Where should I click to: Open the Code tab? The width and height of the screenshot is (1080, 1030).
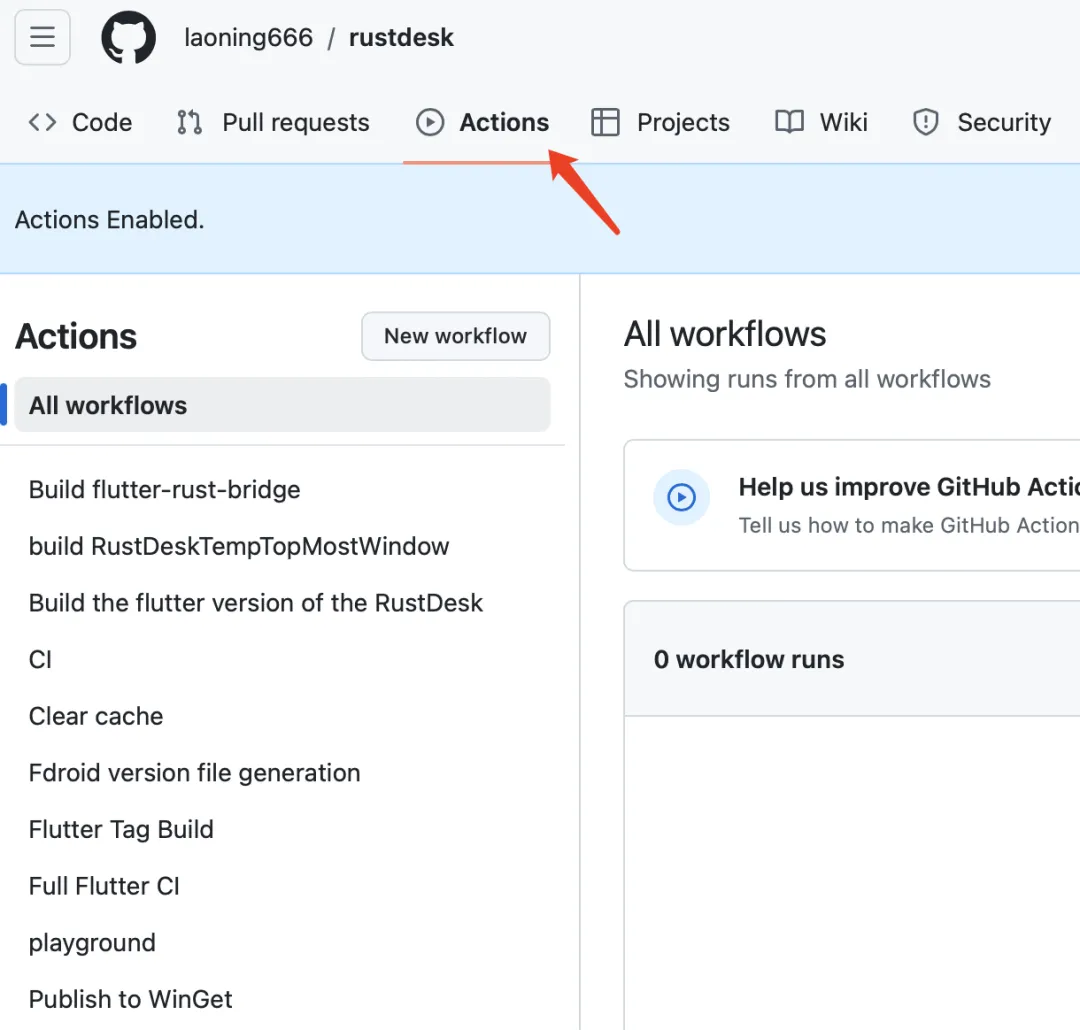[80, 123]
